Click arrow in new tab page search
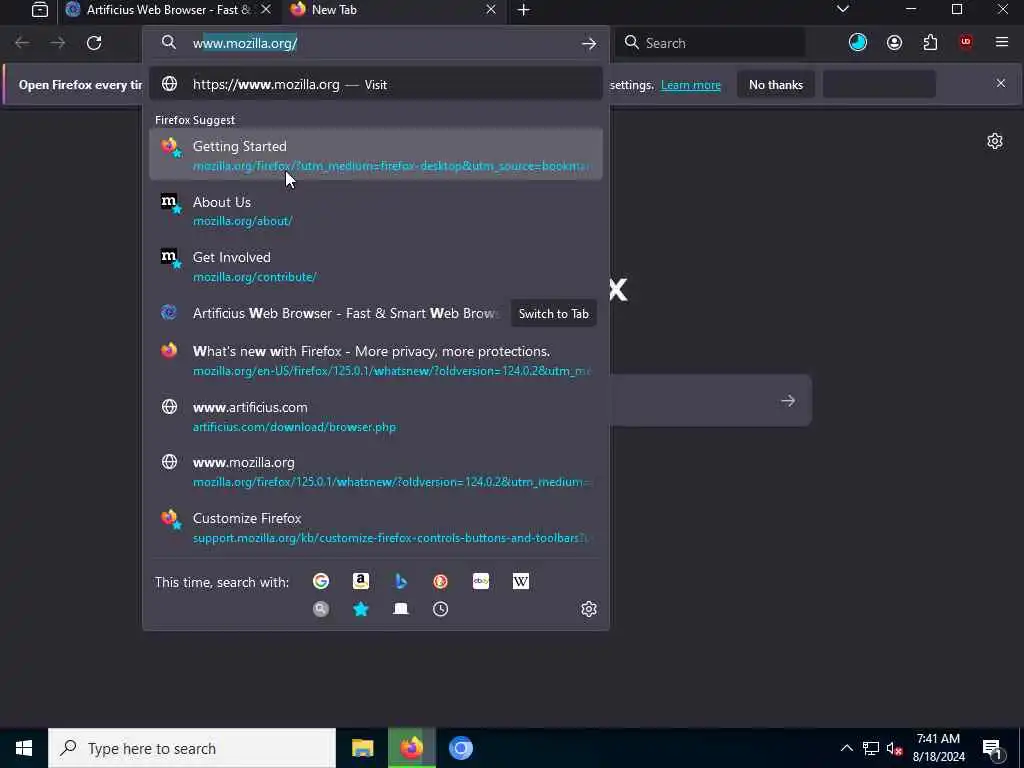Image resolution: width=1024 pixels, height=768 pixels. pos(788,400)
